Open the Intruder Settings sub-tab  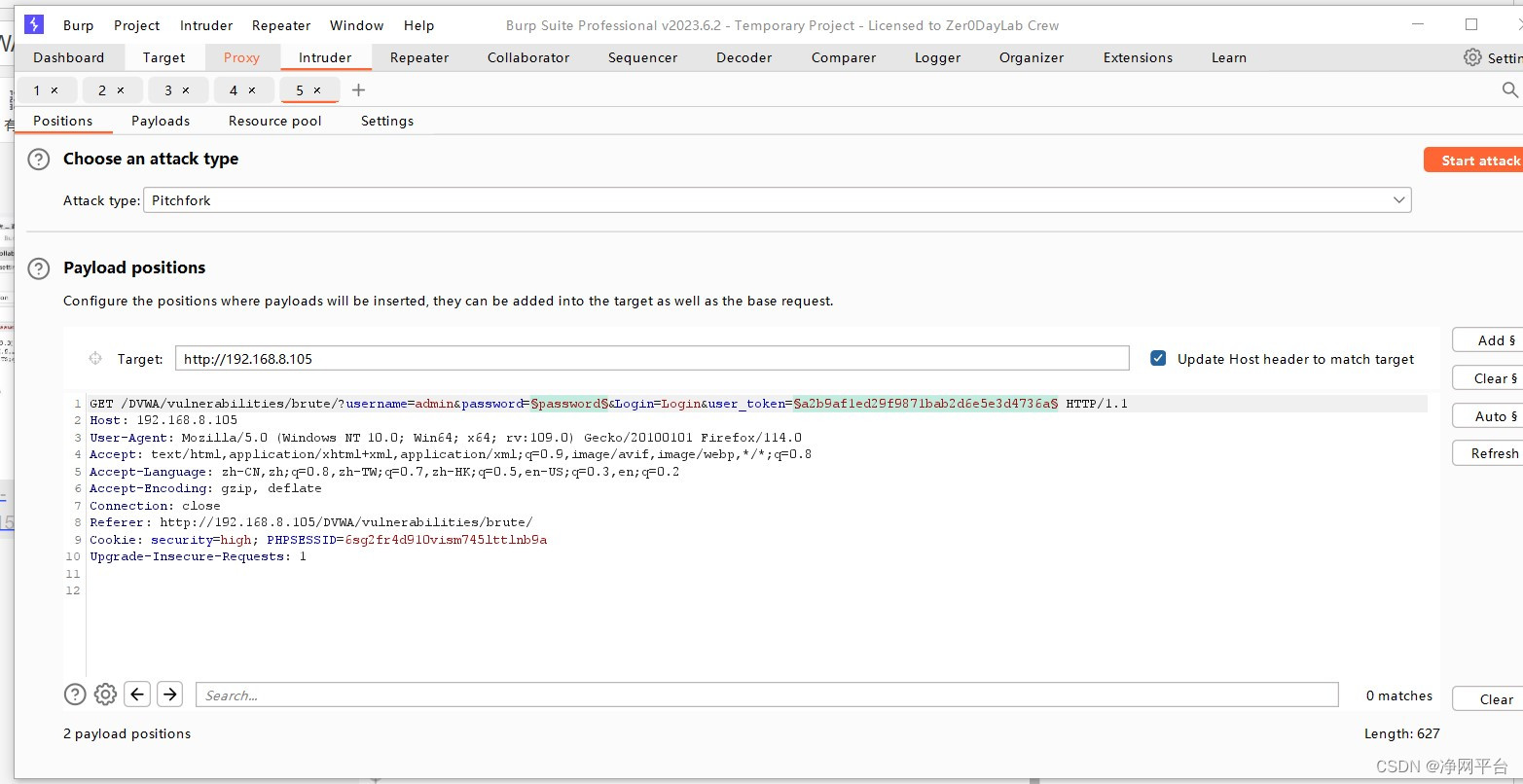click(387, 121)
